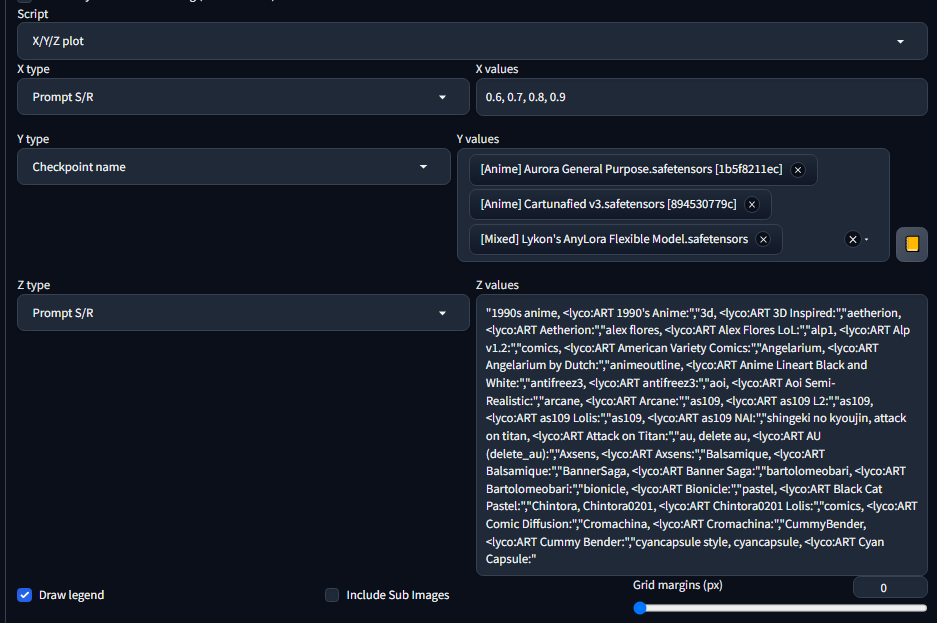Toggle the Draw legend checkbox
This screenshot has height=623, width=937.
tap(24, 595)
